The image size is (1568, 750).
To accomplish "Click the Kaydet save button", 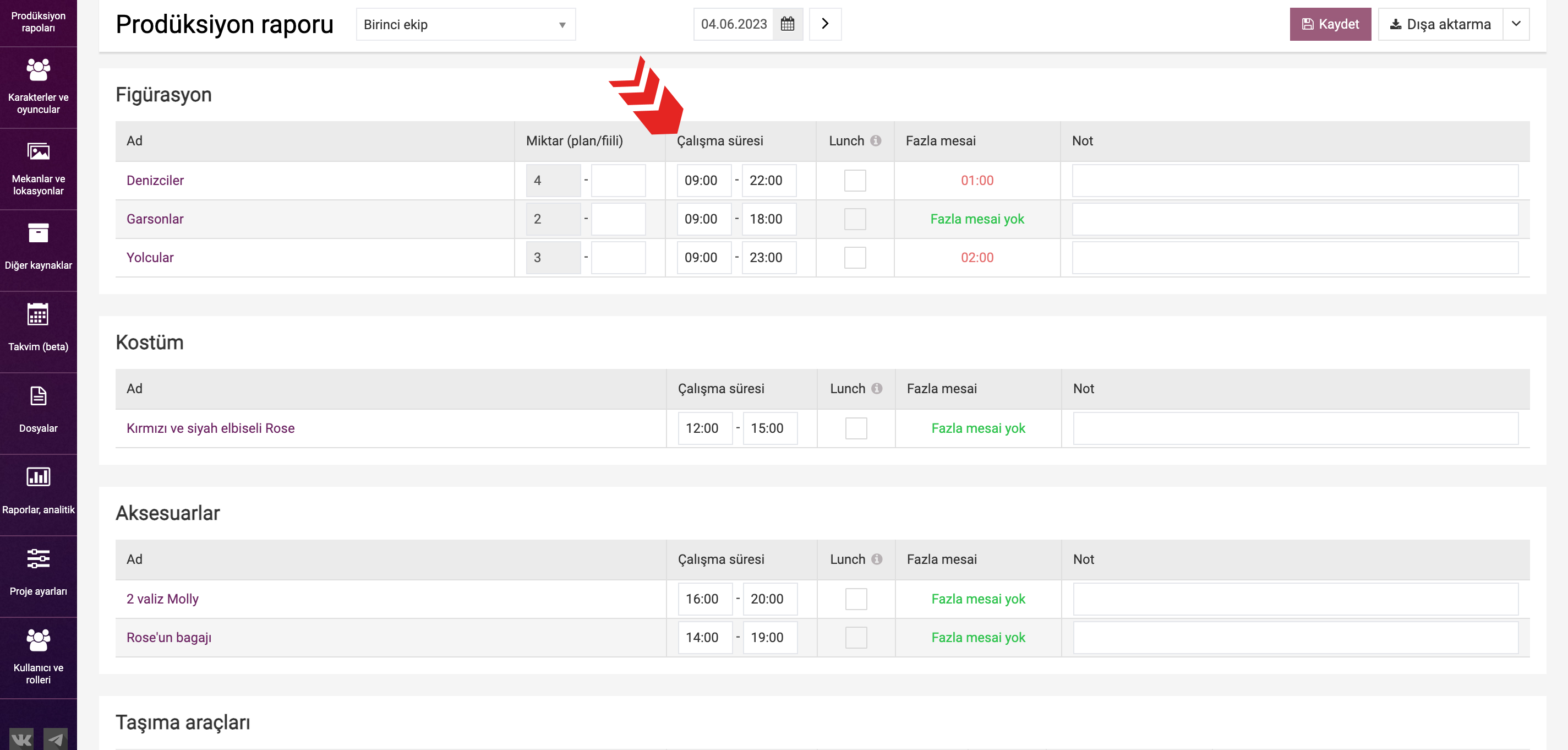I will coord(1330,24).
